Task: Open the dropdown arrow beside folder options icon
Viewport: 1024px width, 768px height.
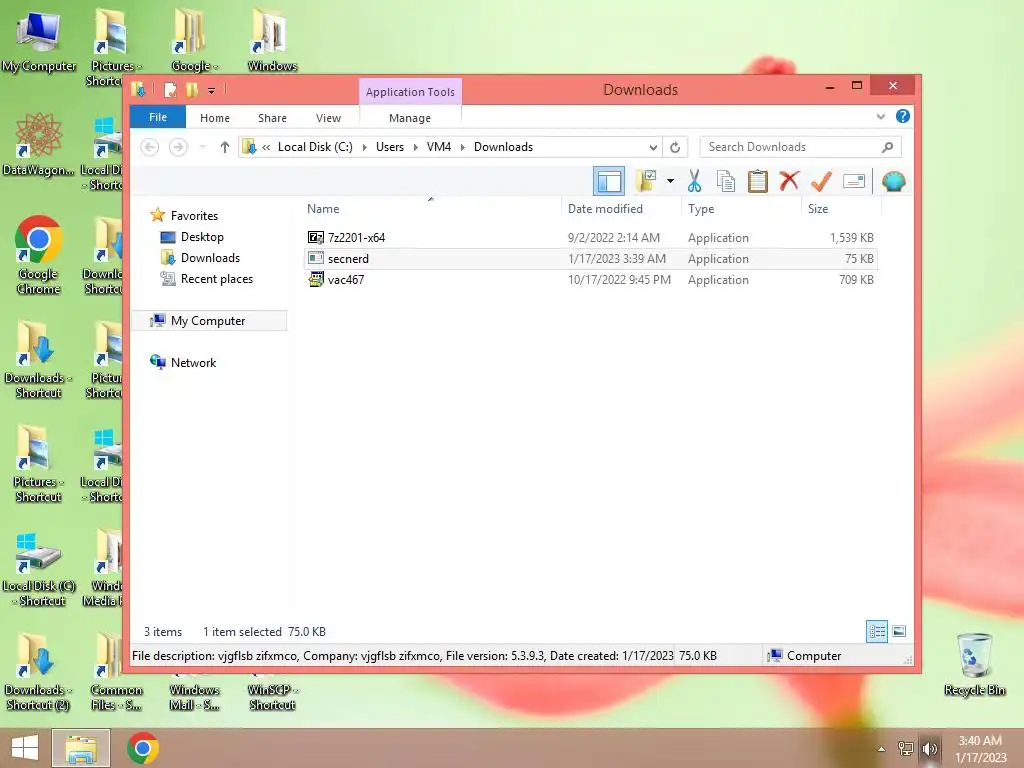Action: (671, 181)
